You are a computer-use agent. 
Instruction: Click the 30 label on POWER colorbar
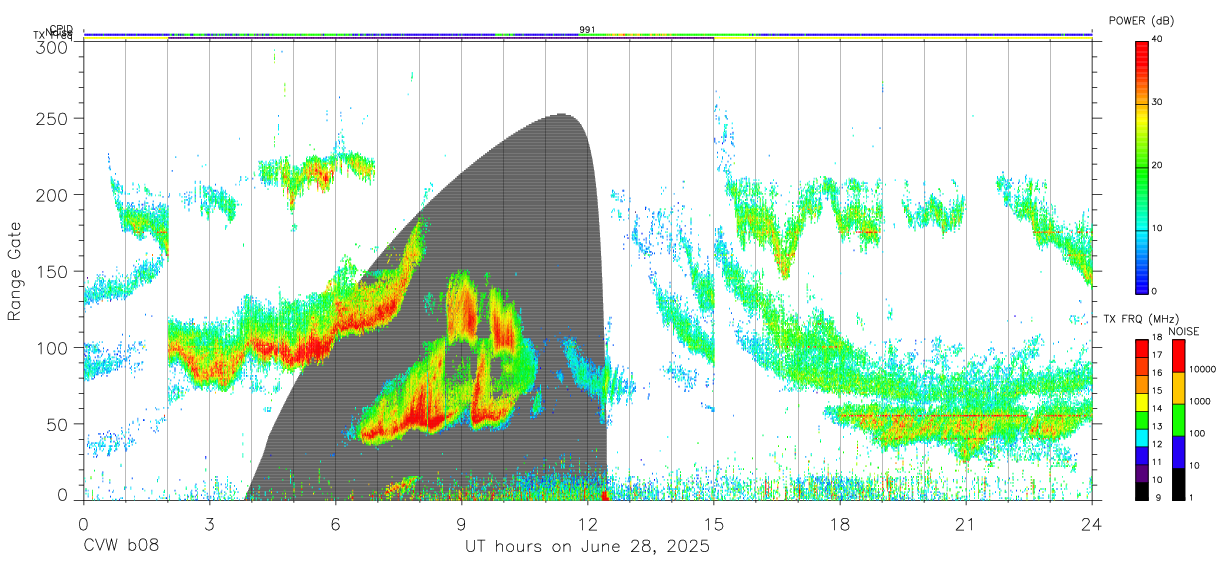(x=1158, y=102)
